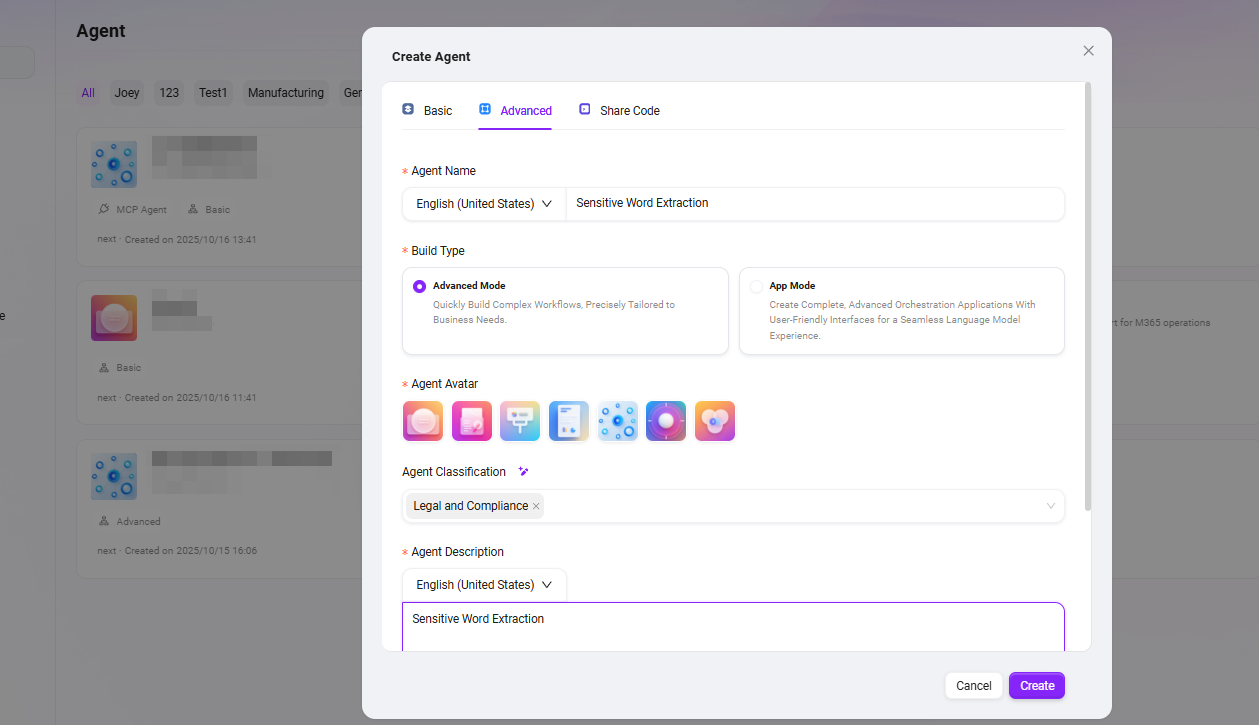The height and width of the screenshot is (725, 1259).
Task: Click the Create button
Action: [1036, 685]
